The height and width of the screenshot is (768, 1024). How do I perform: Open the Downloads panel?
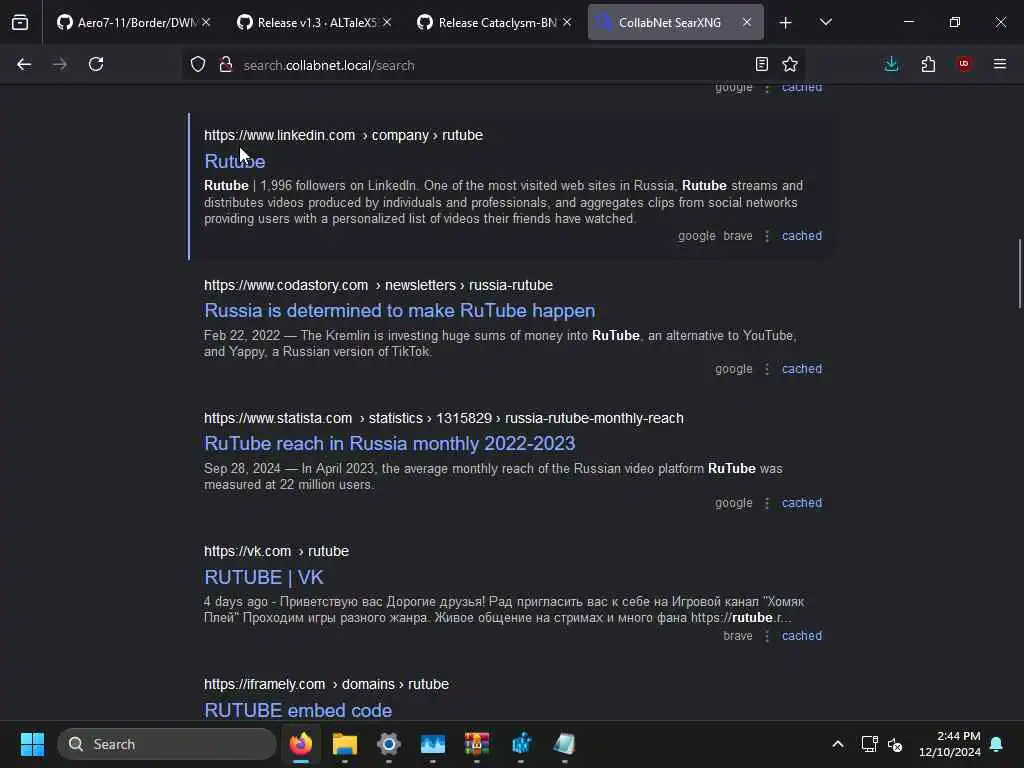(891, 64)
